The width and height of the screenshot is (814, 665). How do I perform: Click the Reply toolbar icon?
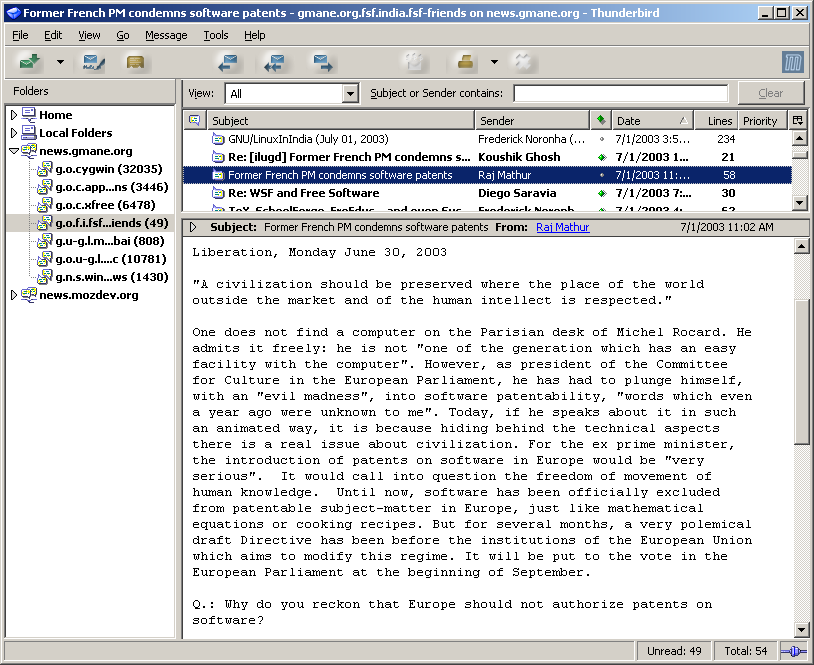[x=229, y=62]
